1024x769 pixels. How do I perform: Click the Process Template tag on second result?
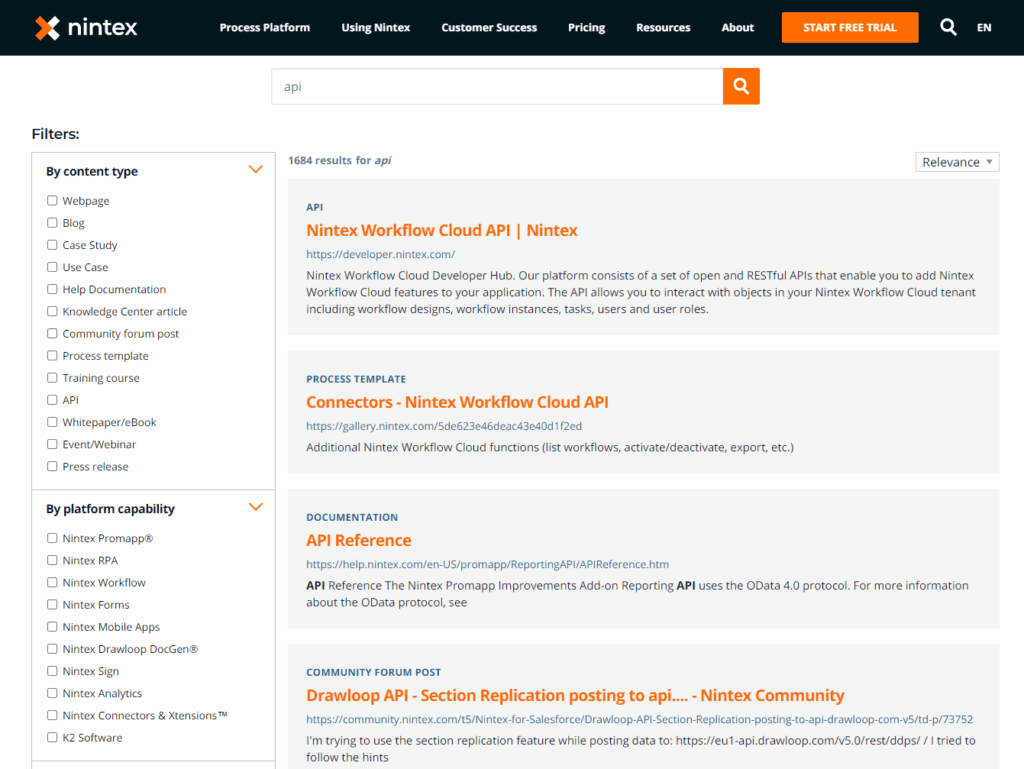[355, 379]
